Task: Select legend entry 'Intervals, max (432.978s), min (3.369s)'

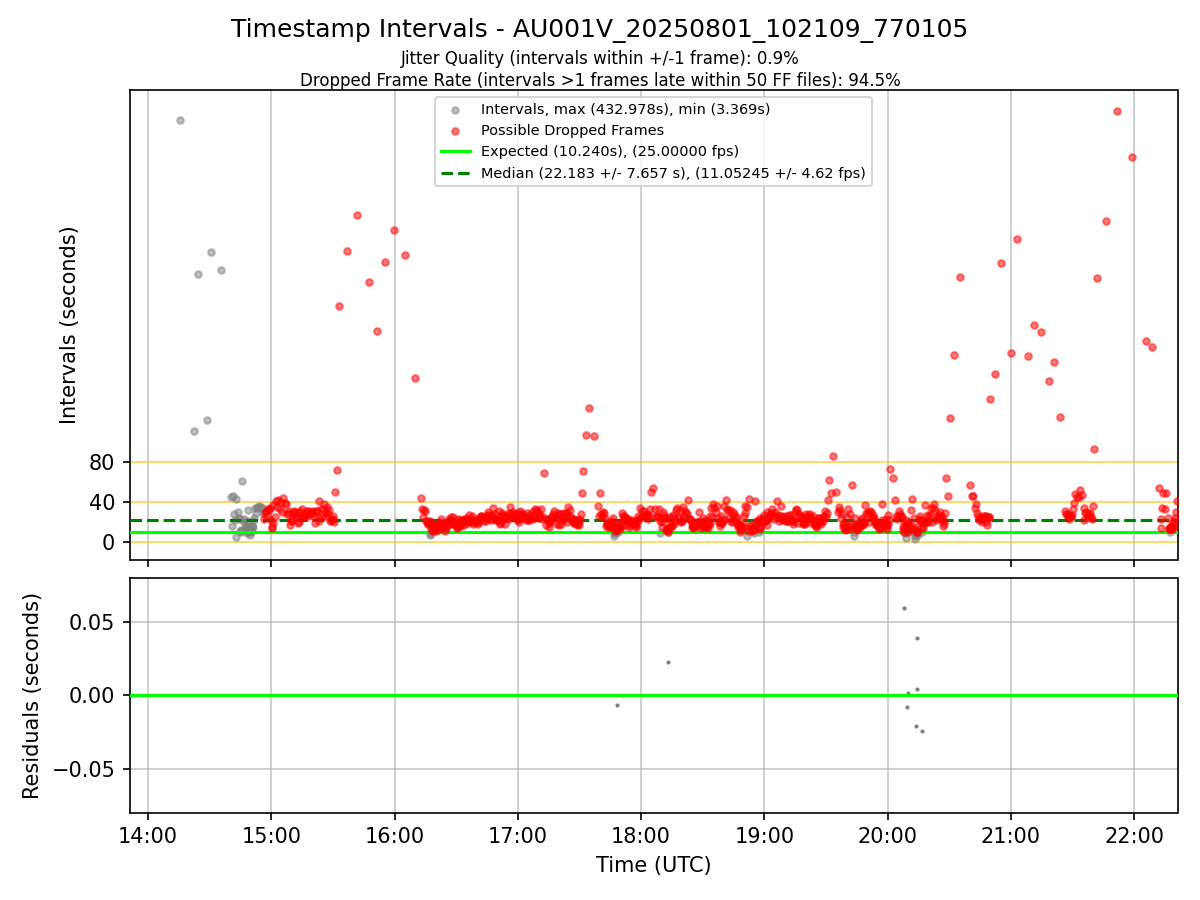Action: click(625, 109)
